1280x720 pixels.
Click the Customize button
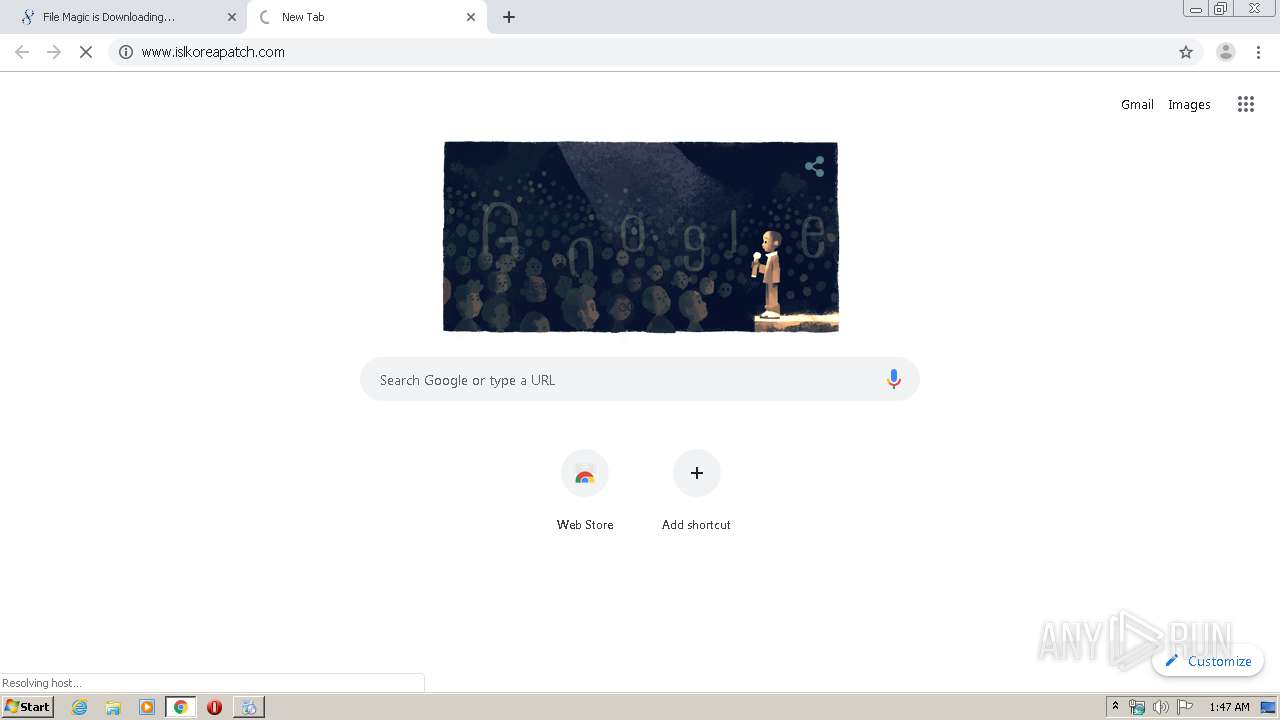pos(1208,661)
